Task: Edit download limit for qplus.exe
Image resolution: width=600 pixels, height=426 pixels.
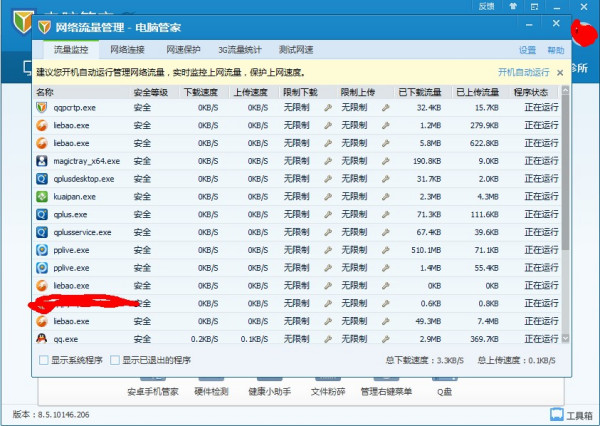Action: (x=328, y=214)
